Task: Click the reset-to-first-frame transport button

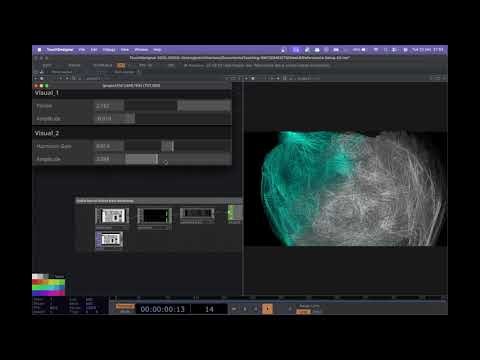Action: [234, 309]
